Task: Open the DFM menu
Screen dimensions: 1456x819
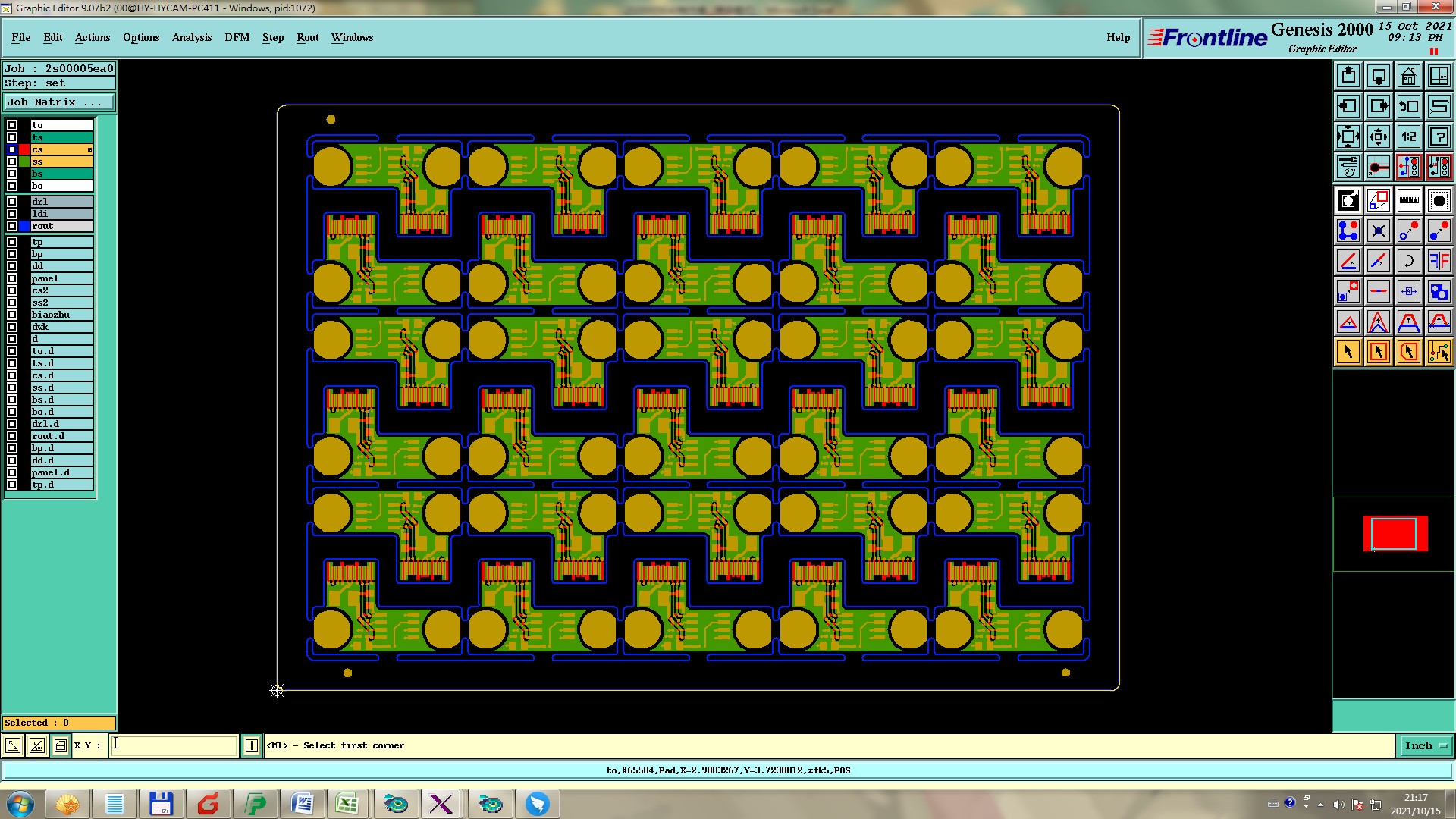Action: [x=237, y=37]
